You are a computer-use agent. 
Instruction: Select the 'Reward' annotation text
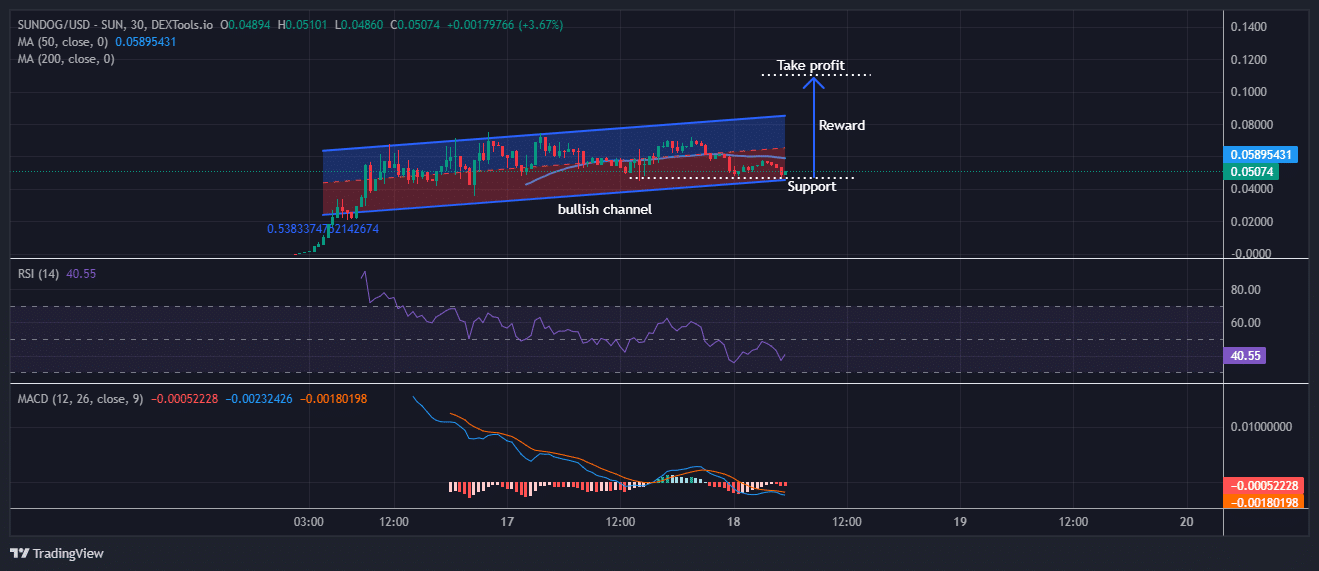point(842,126)
